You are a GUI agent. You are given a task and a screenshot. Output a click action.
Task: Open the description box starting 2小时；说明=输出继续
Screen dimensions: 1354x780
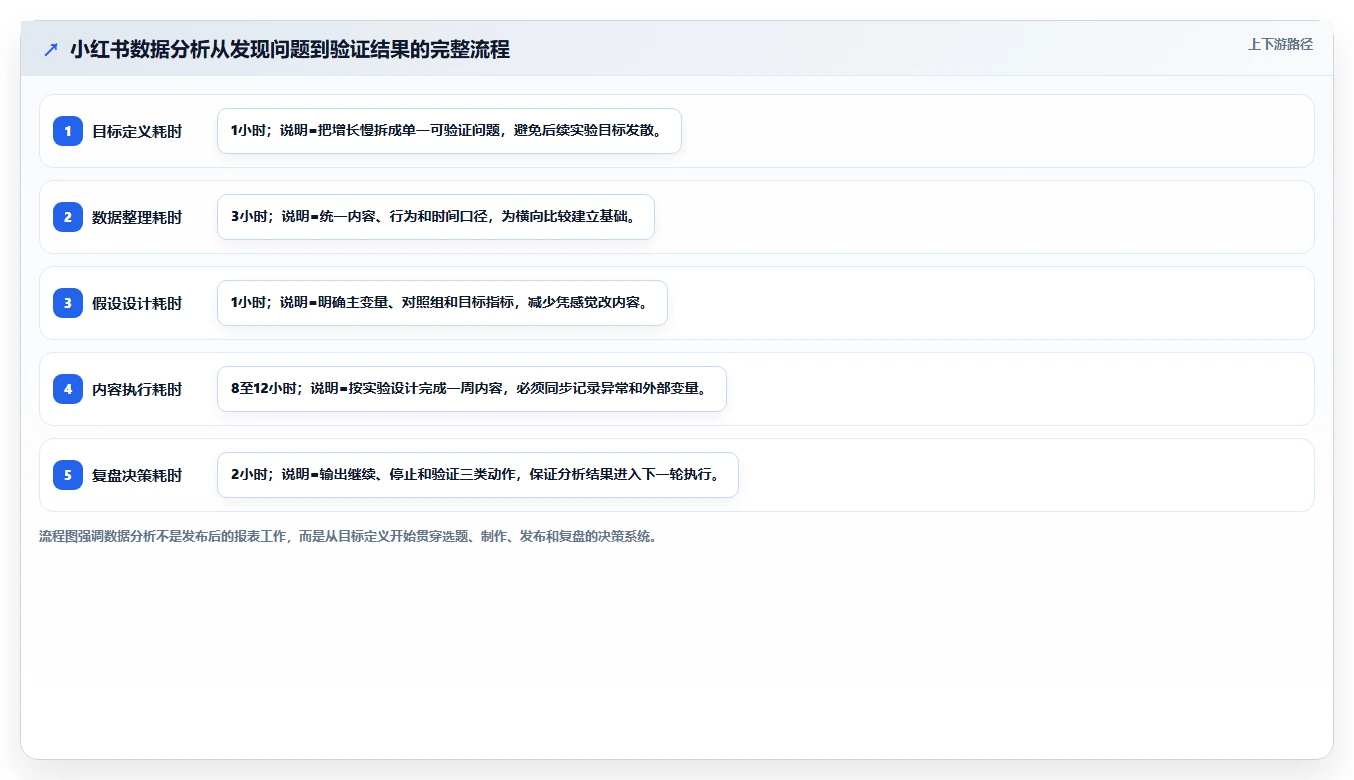click(x=478, y=475)
